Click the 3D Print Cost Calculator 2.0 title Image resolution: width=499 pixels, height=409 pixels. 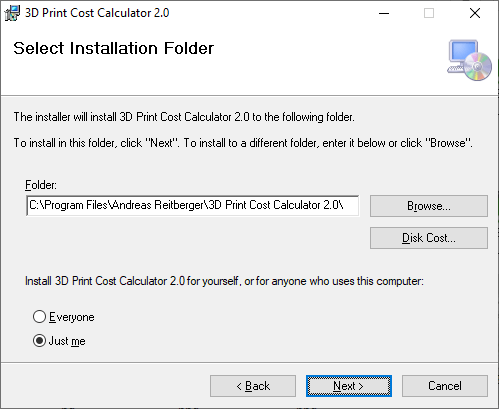pos(97,13)
